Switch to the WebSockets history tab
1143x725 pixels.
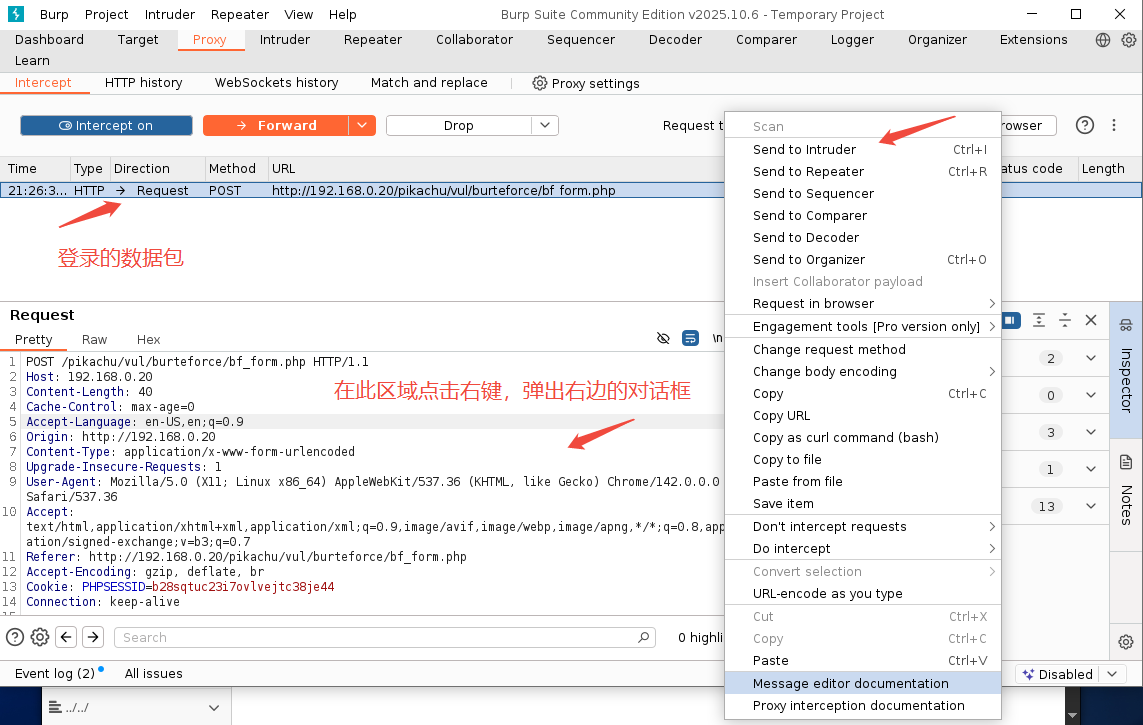tap(276, 83)
